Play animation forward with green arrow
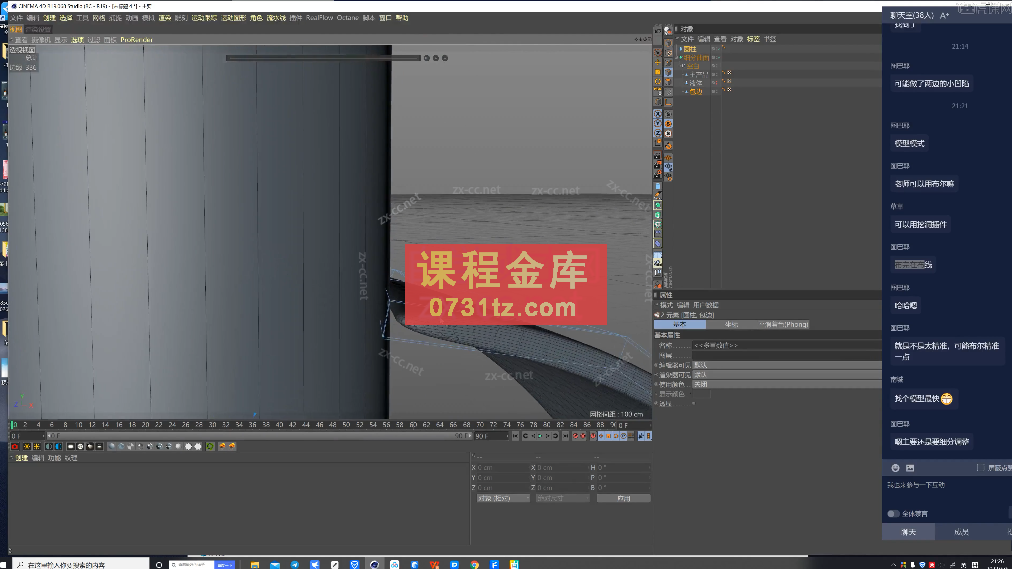Viewport: 1012px width, 569px height. point(540,436)
